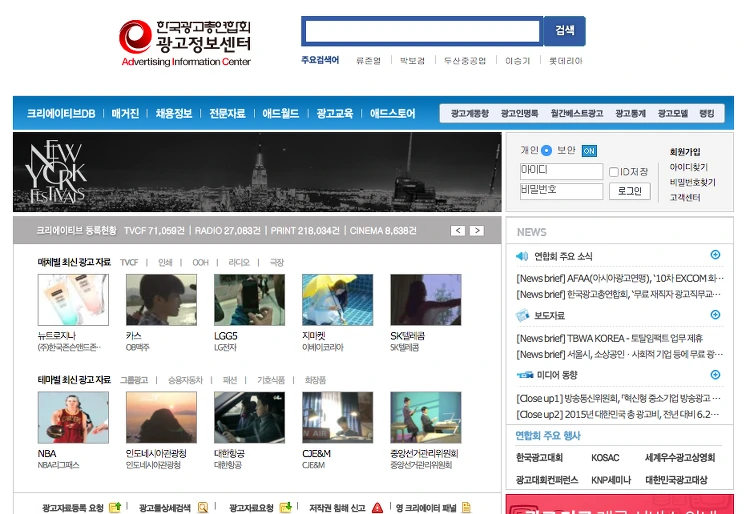Image resolution: width=750 pixels, height=514 pixels.
Task: Open the 광고교육 menu
Action: pos(334,114)
